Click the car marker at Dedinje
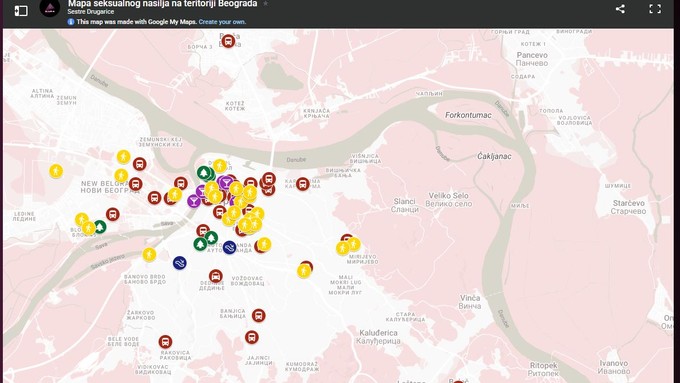The height and width of the screenshot is (383, 680). 216,276
